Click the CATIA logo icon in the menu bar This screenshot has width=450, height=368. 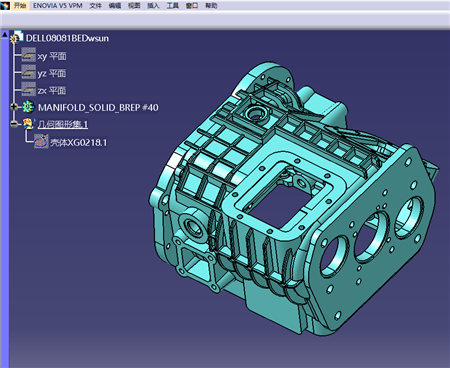pos(5,5)
